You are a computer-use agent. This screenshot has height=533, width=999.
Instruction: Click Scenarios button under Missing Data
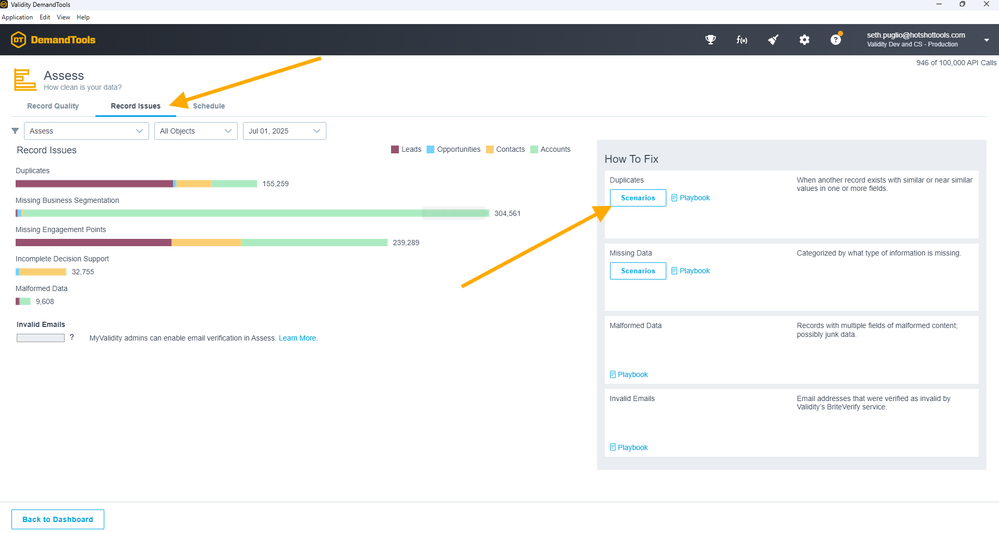point(638,271)
